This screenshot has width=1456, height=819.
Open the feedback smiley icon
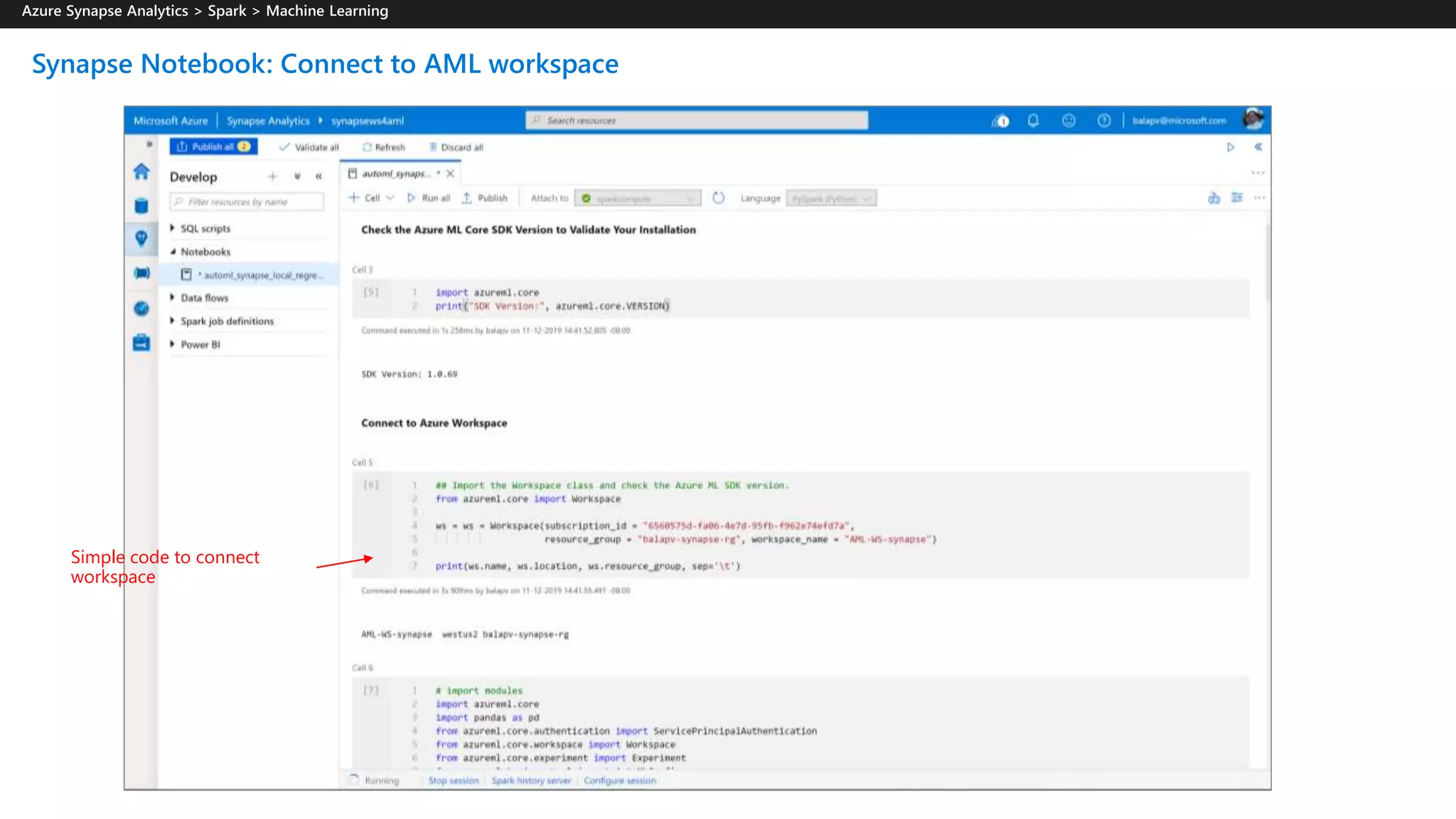1069,121
